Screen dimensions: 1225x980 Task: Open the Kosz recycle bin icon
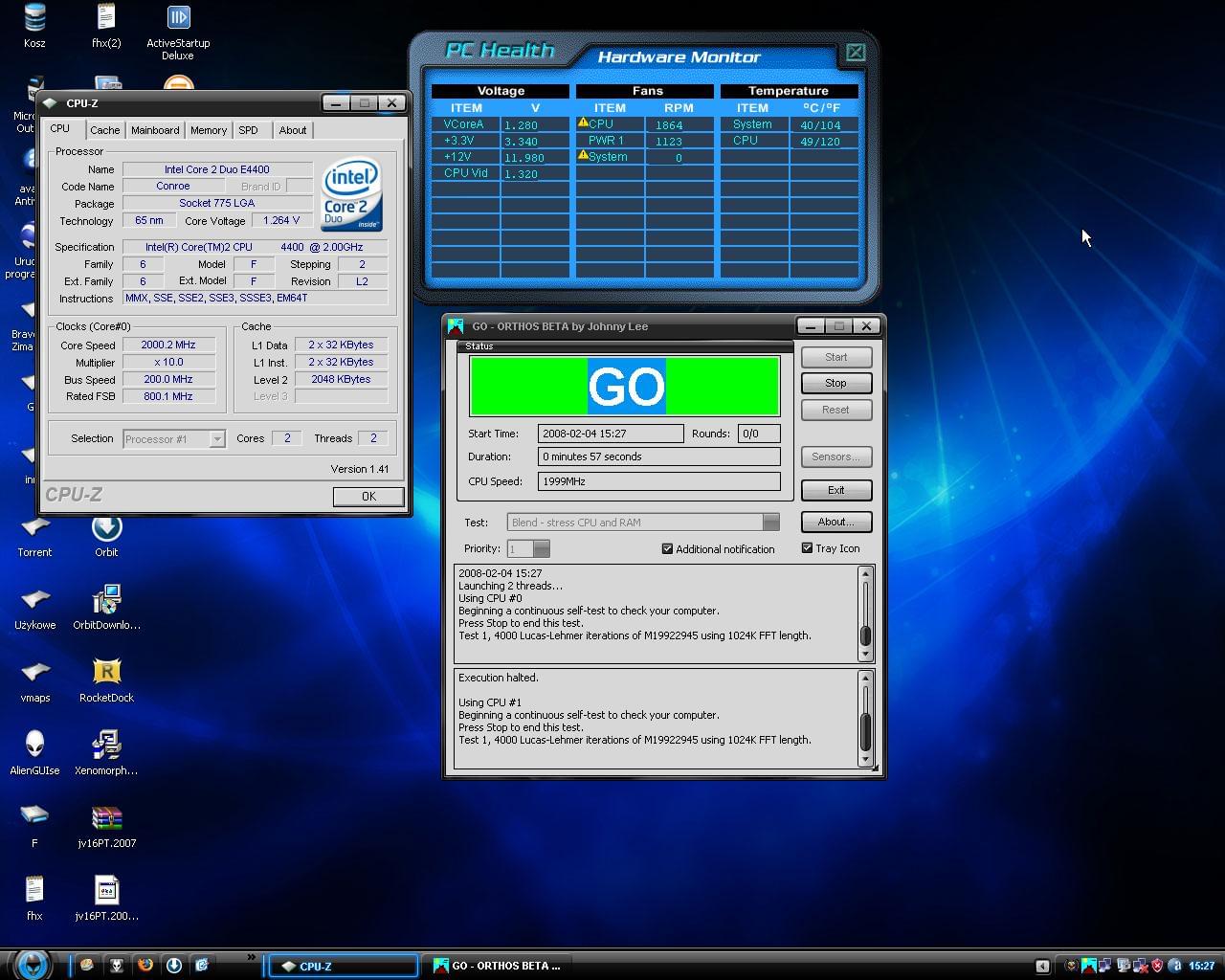(x=34, y=25)
